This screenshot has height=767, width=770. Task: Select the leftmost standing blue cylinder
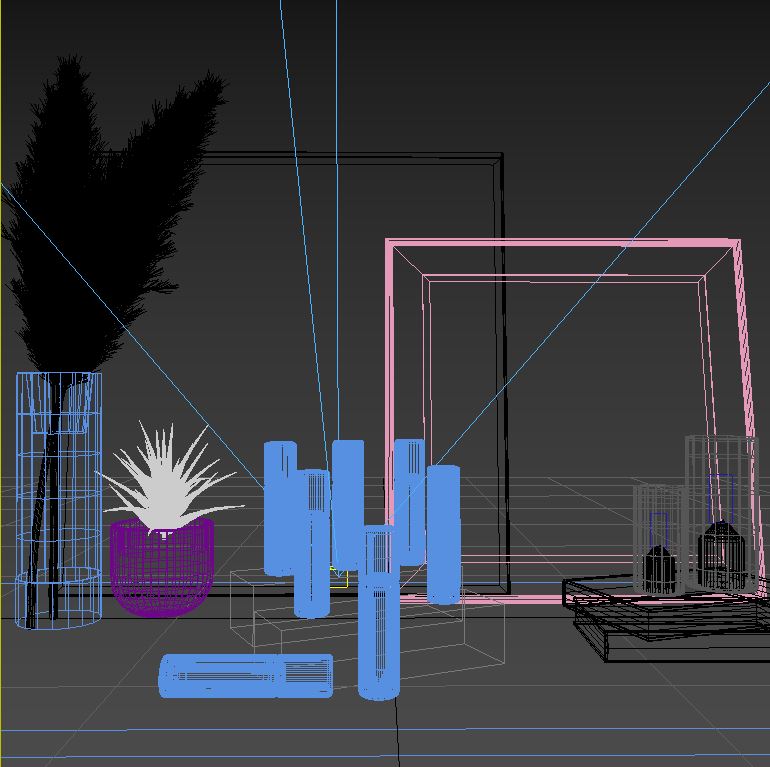point(279,505)
